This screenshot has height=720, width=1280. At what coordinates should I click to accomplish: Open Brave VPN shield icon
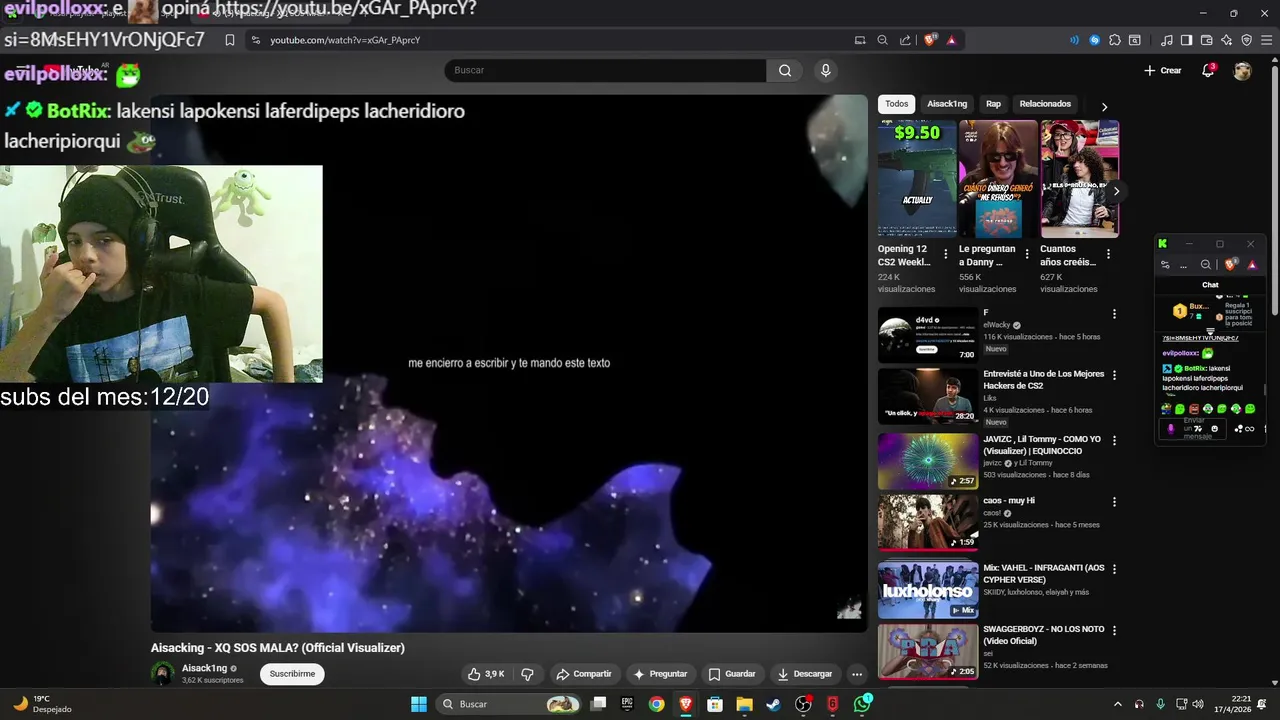pyautogui.click(x=1246, y=40)
